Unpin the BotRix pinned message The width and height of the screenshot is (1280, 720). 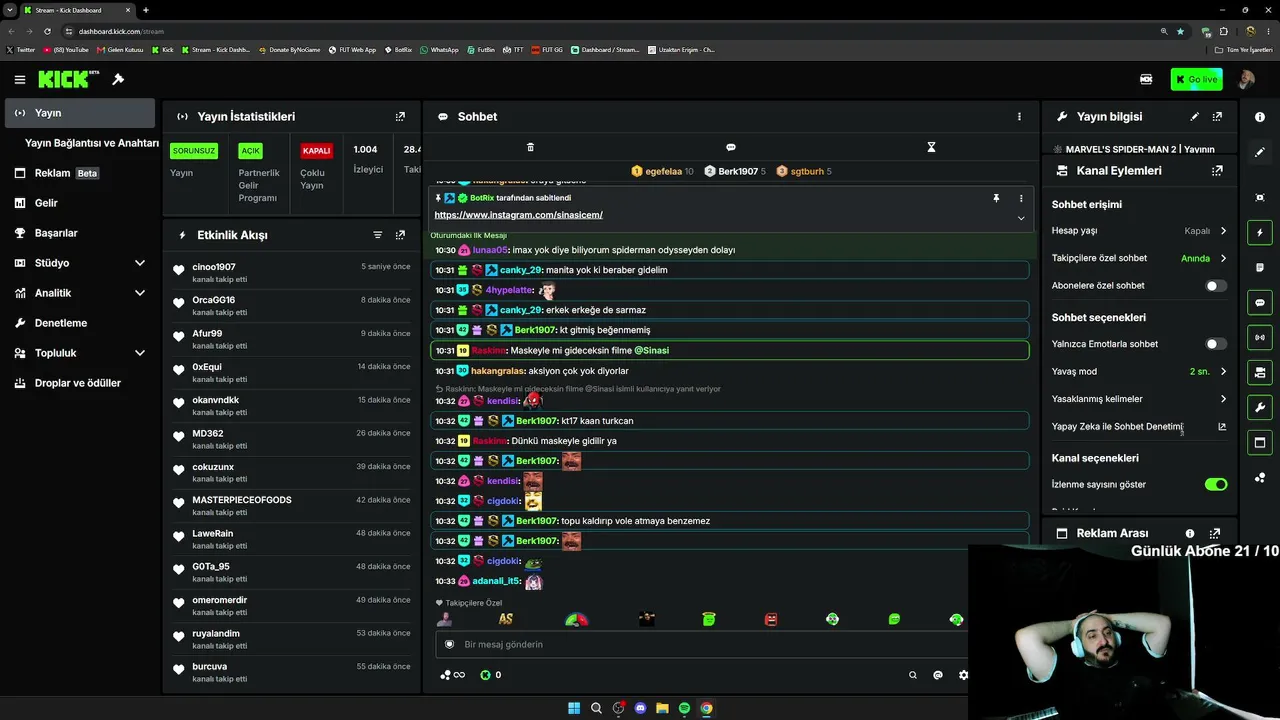(x=996, y=198)
